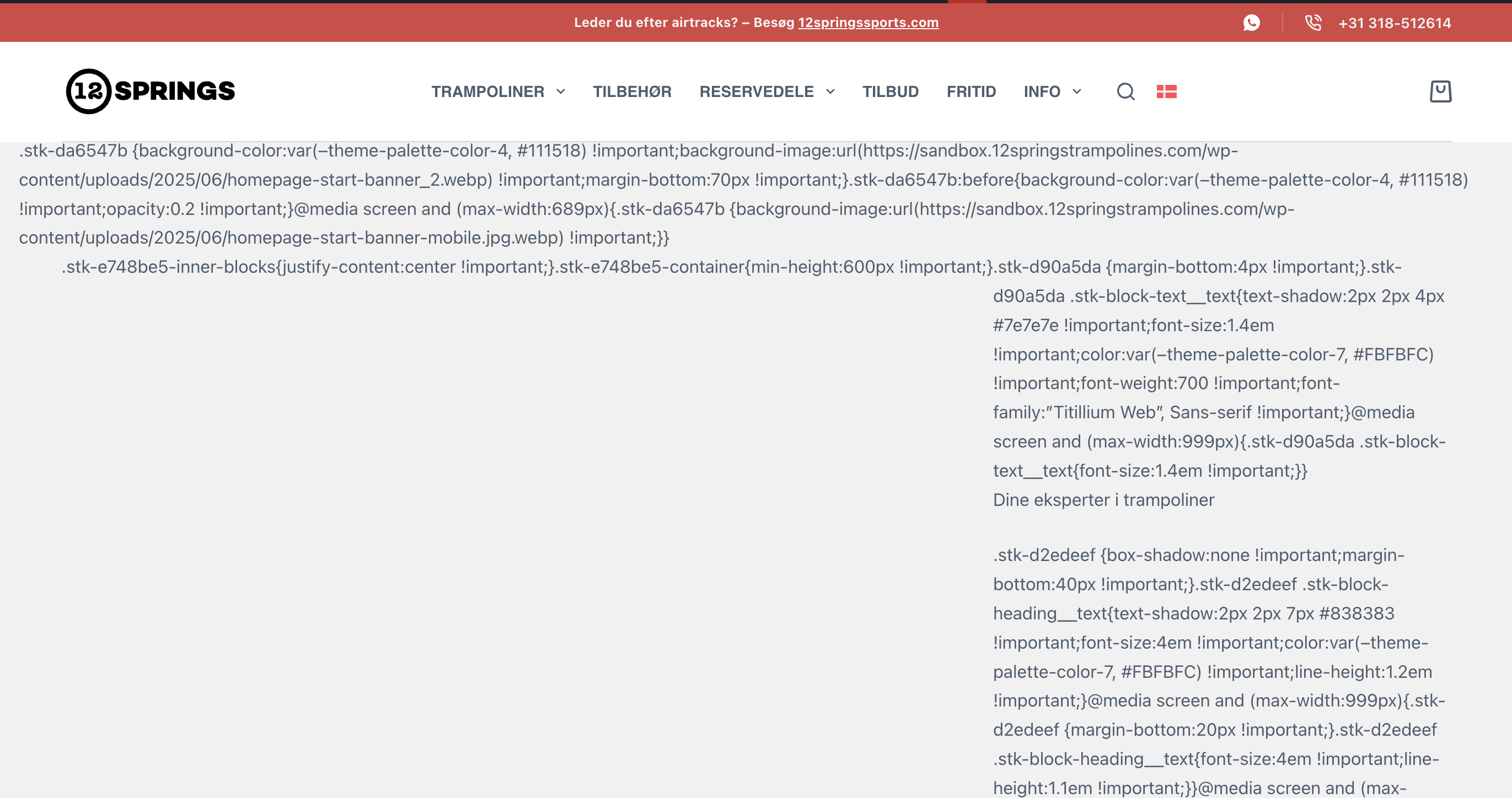Call the number +31 318-512614
The image size is (1512, 798).
tap(1395, 23)
